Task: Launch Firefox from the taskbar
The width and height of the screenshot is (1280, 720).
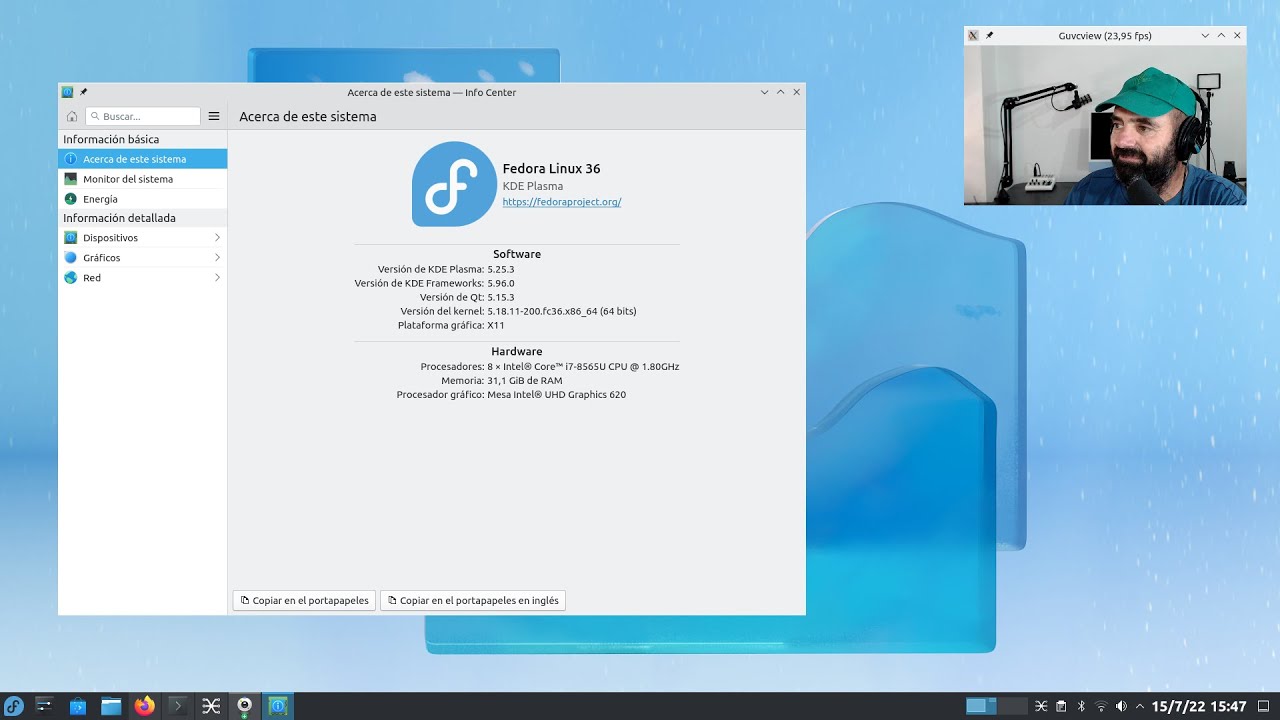Action: [x=144, y=706]
